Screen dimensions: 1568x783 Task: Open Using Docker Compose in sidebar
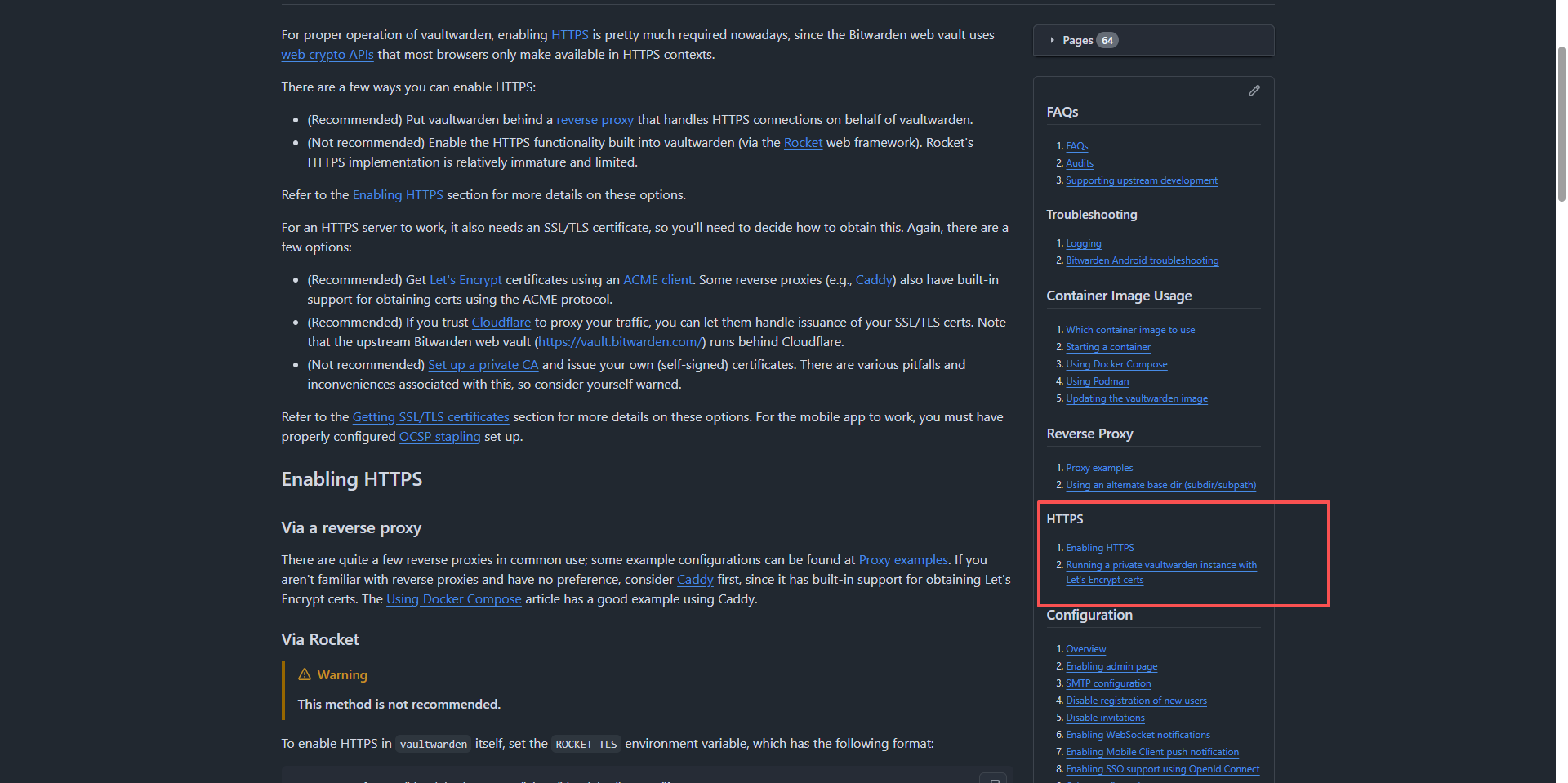(x=1116, y=364)
